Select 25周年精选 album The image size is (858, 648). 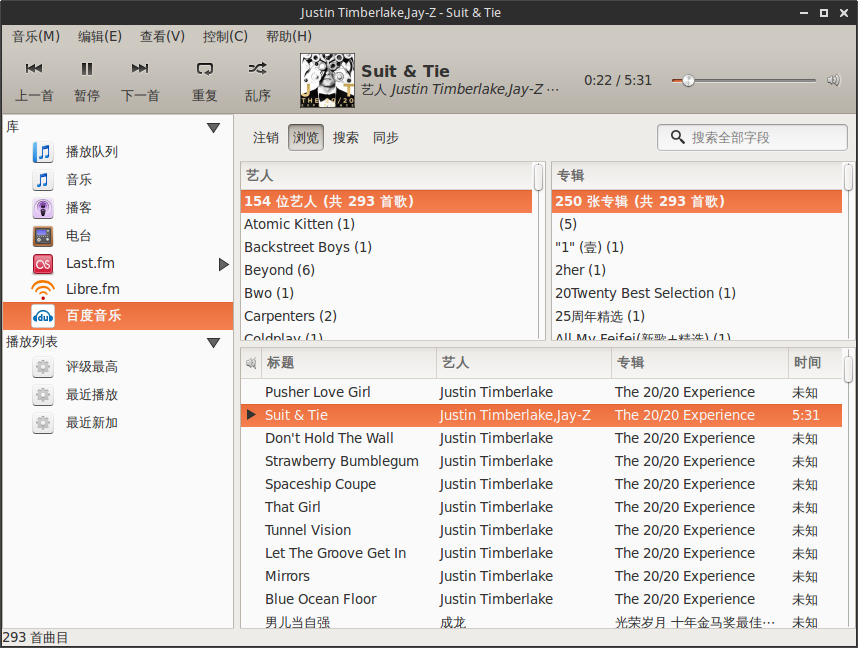(697, 316)
